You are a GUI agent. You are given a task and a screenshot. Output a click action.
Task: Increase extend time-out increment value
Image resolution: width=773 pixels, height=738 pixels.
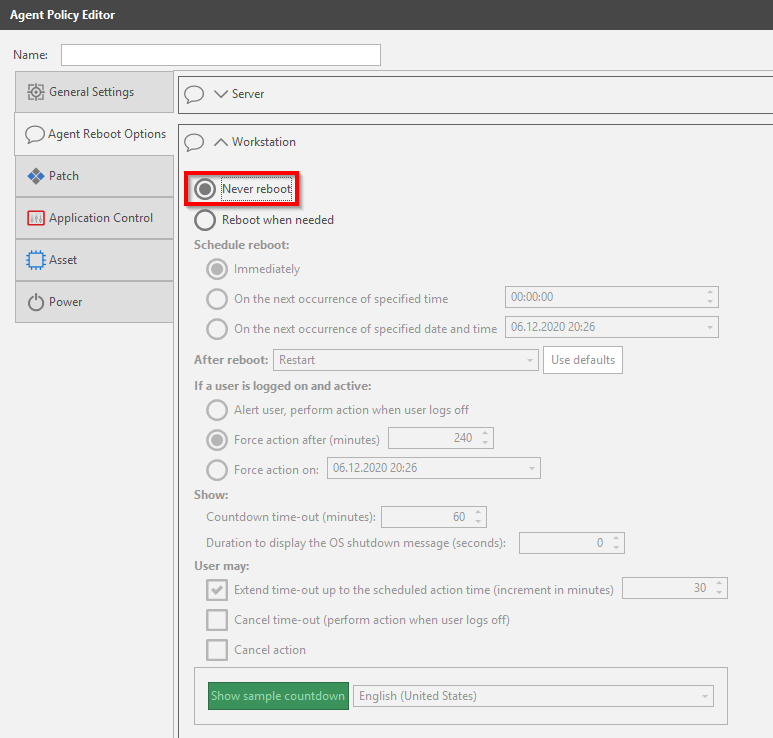point(719,583)
